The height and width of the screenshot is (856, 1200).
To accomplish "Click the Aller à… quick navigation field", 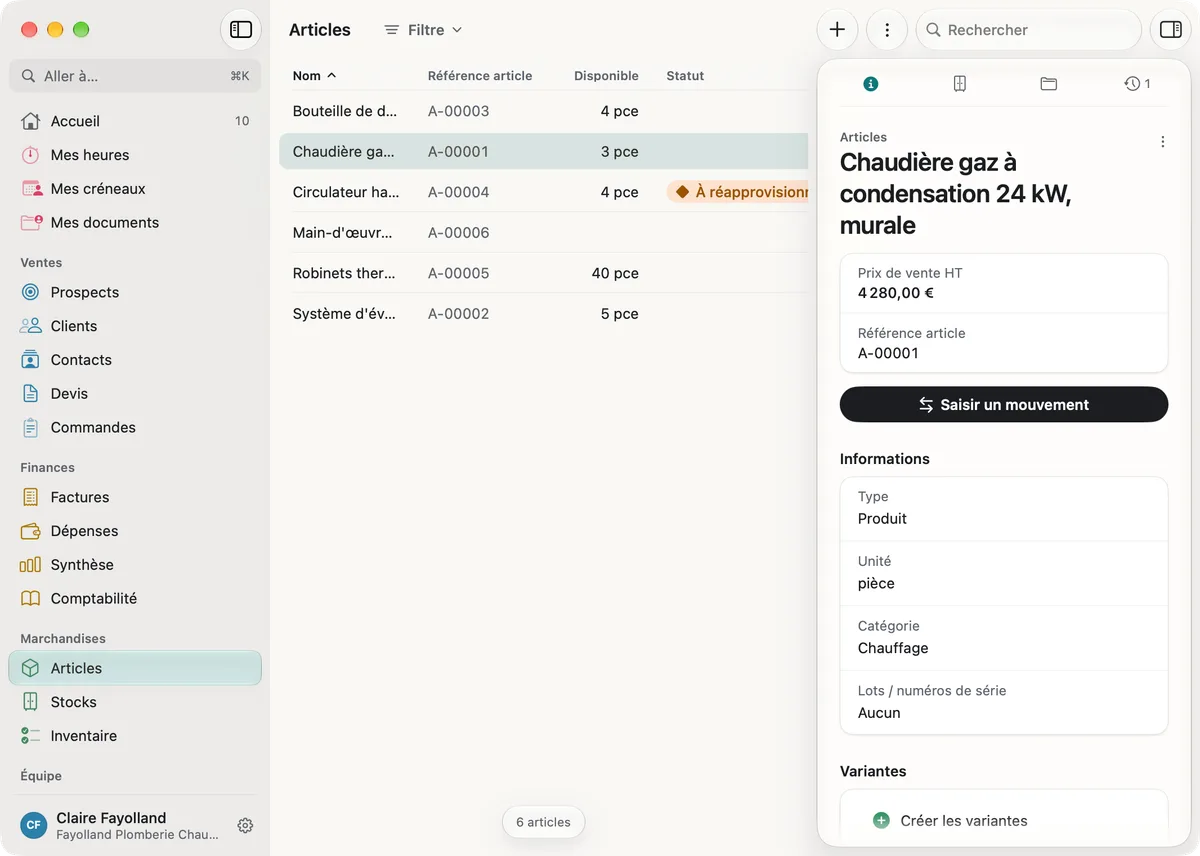I will point(135,76).
